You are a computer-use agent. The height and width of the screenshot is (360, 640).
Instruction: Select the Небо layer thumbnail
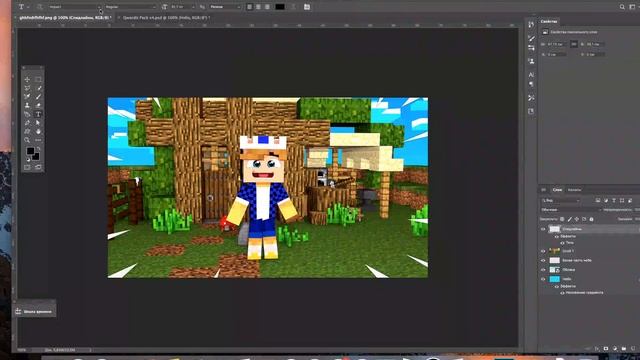coord(554,279)
